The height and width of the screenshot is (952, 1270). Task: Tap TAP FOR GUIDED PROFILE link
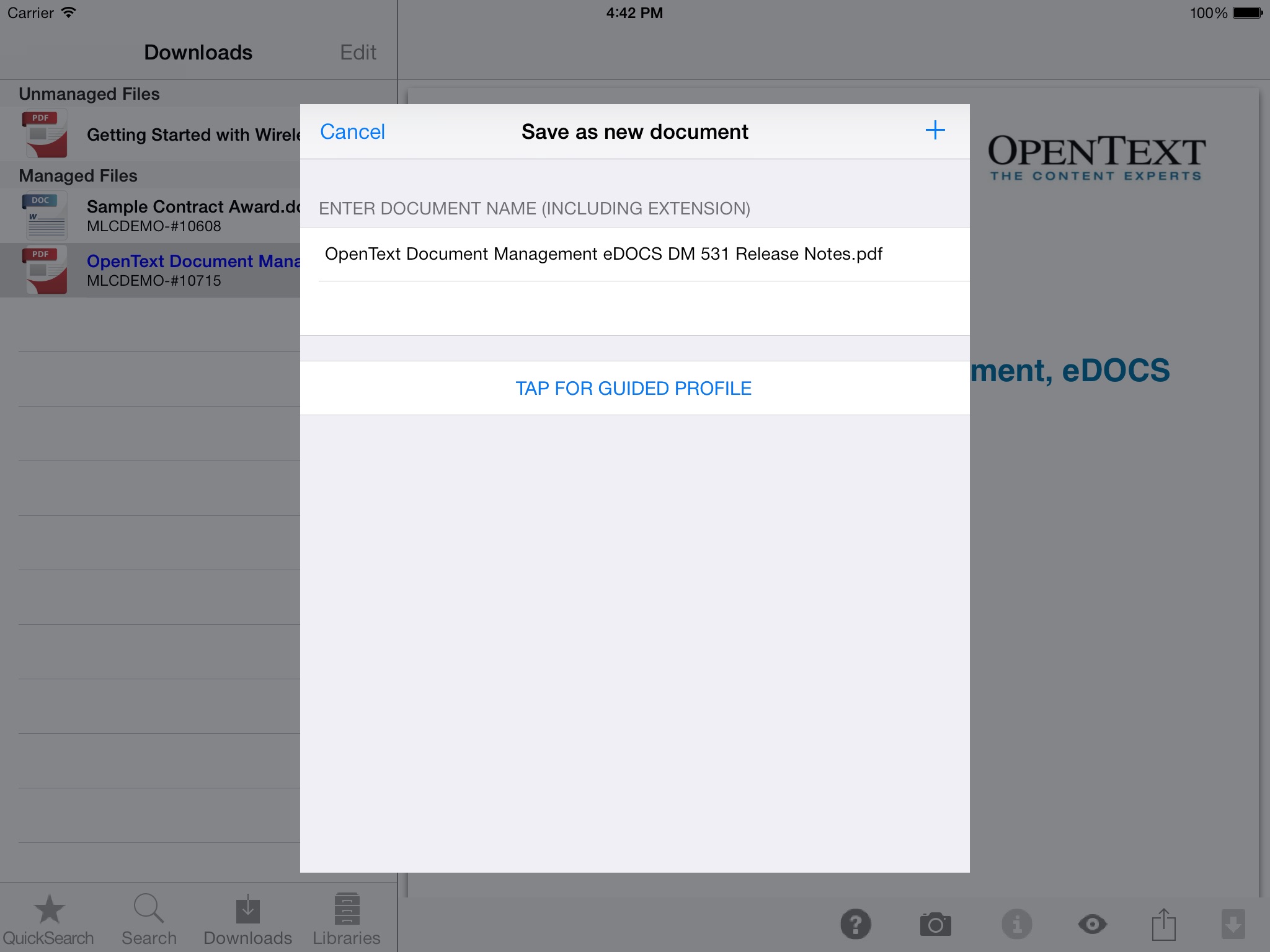[x=634, y=388]
